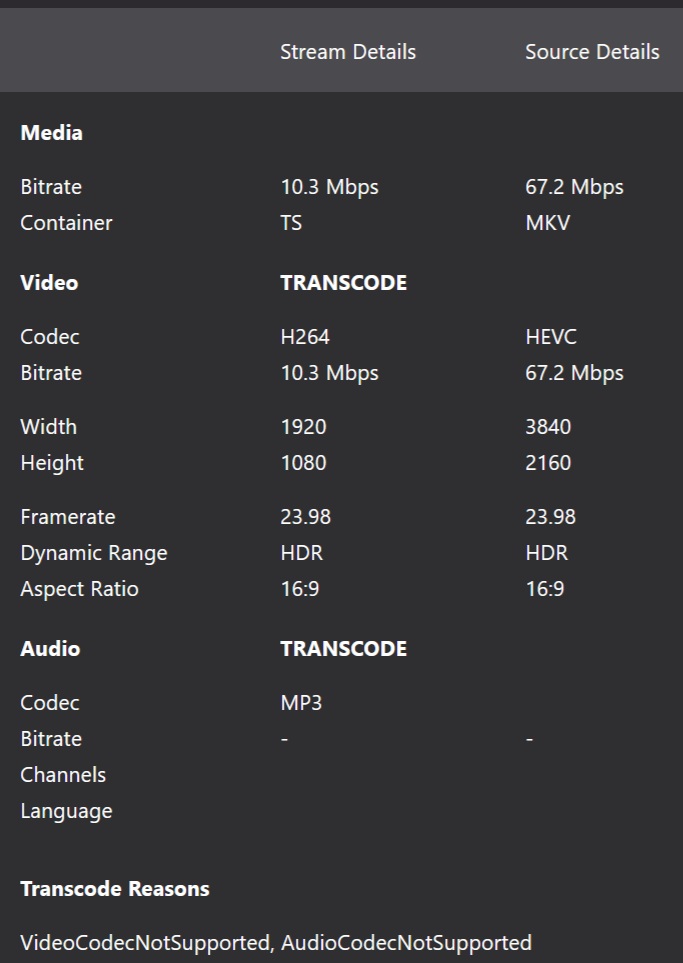Click the Video section heading
This screenshot has width=683, height=963.
coord(49,283)
